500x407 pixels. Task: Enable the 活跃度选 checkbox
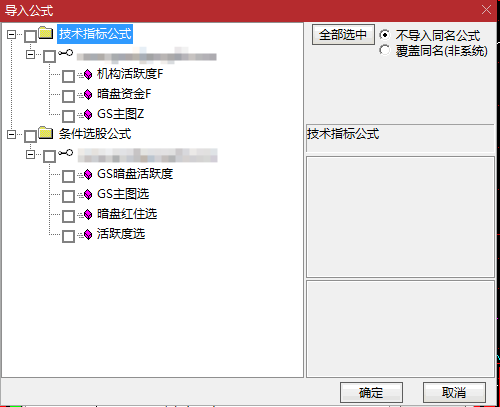click(x=68, y=236)
